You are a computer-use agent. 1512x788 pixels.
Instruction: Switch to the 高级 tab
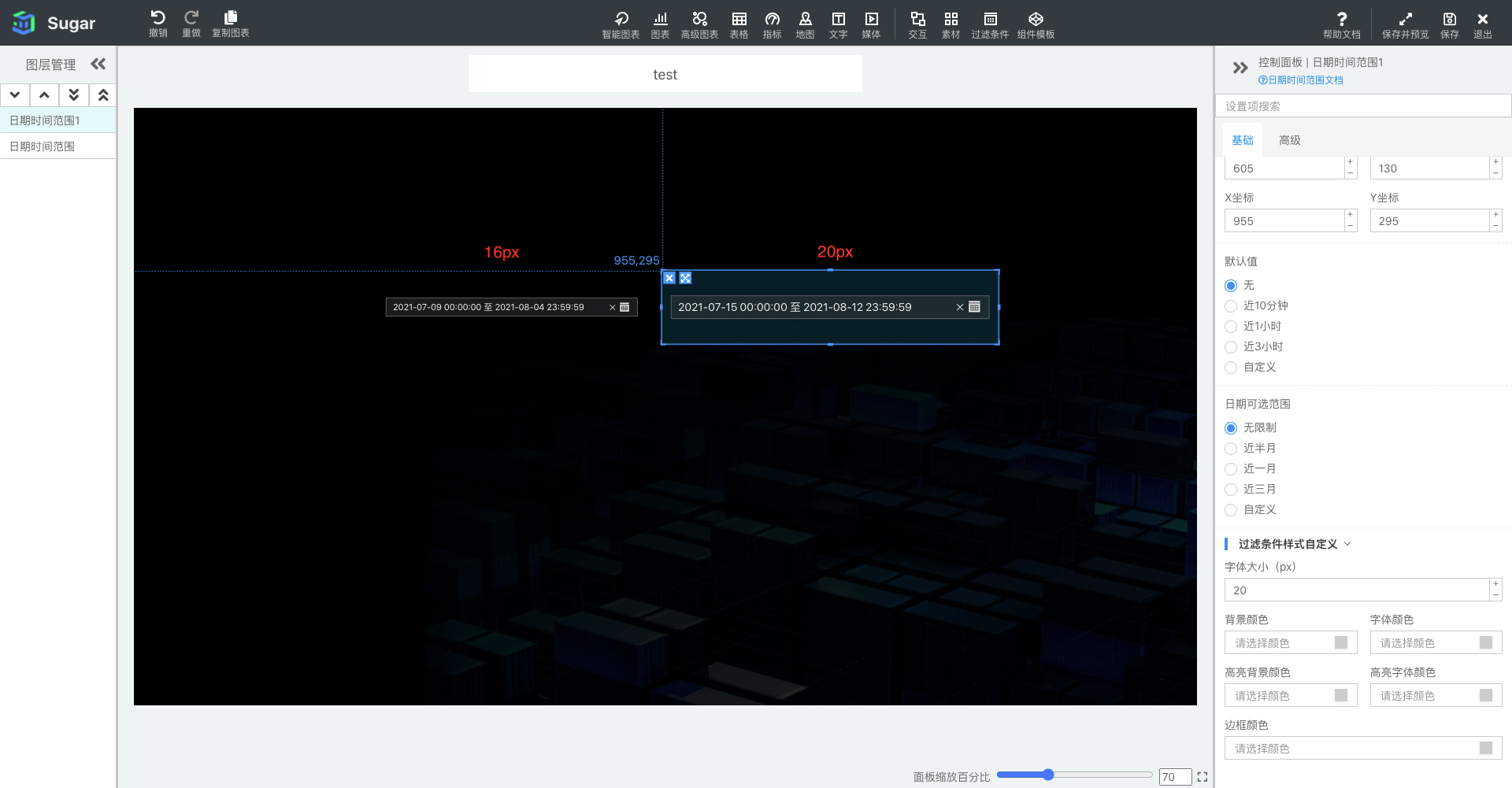click(1289, 140)
